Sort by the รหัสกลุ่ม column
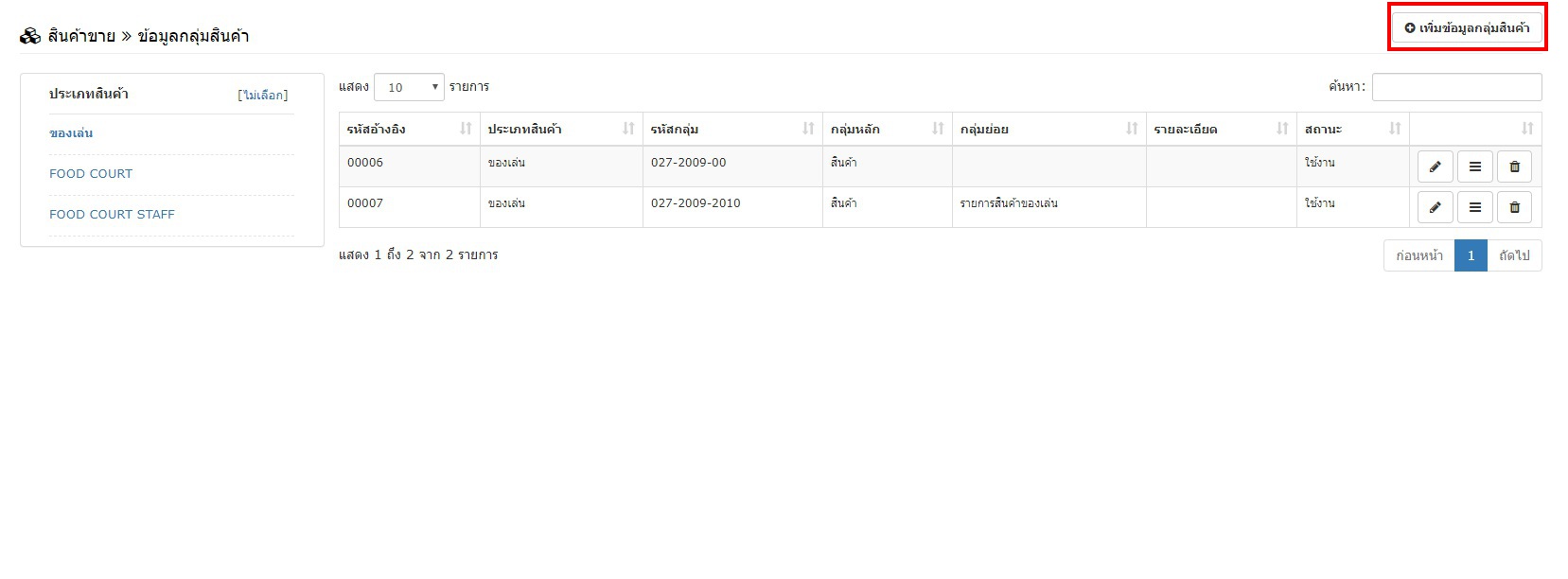The width and height of the screenshot is (1568, 579). pos(732,129)
